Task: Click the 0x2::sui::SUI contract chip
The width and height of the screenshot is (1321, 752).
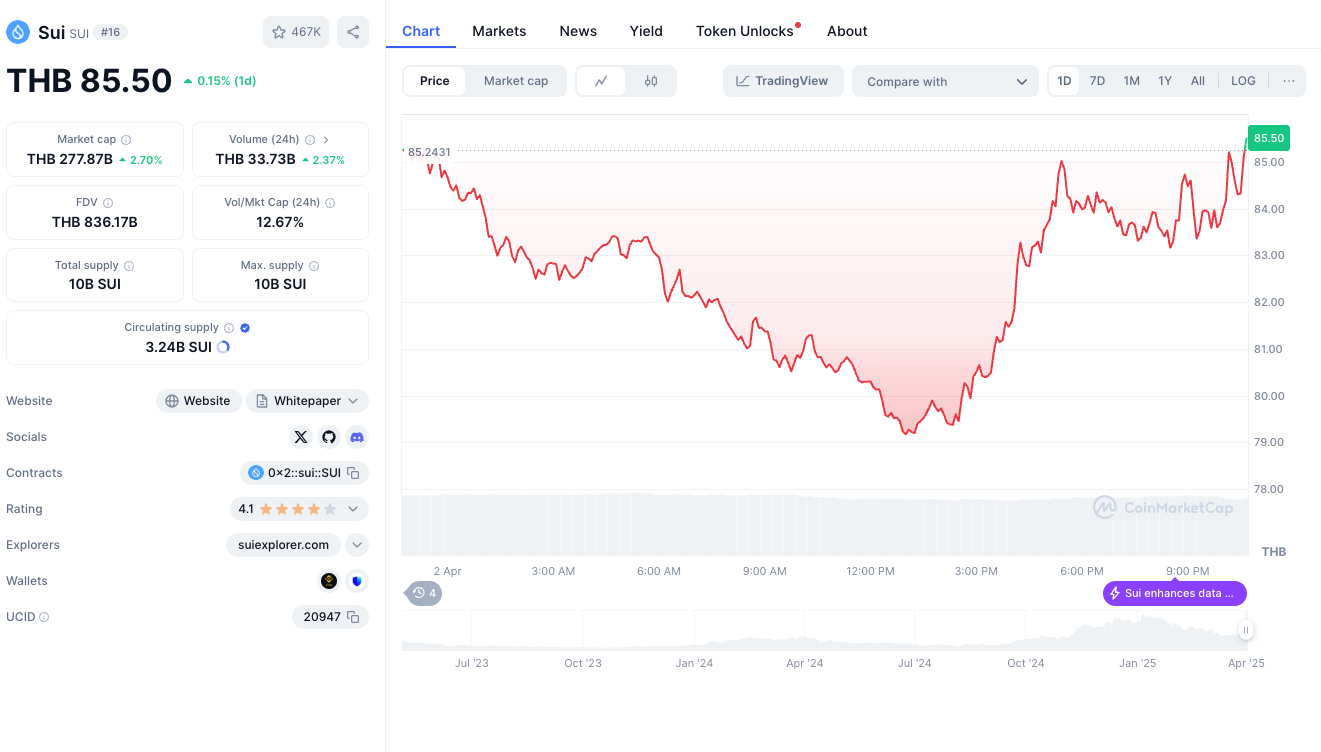Action: click(304, 473)
